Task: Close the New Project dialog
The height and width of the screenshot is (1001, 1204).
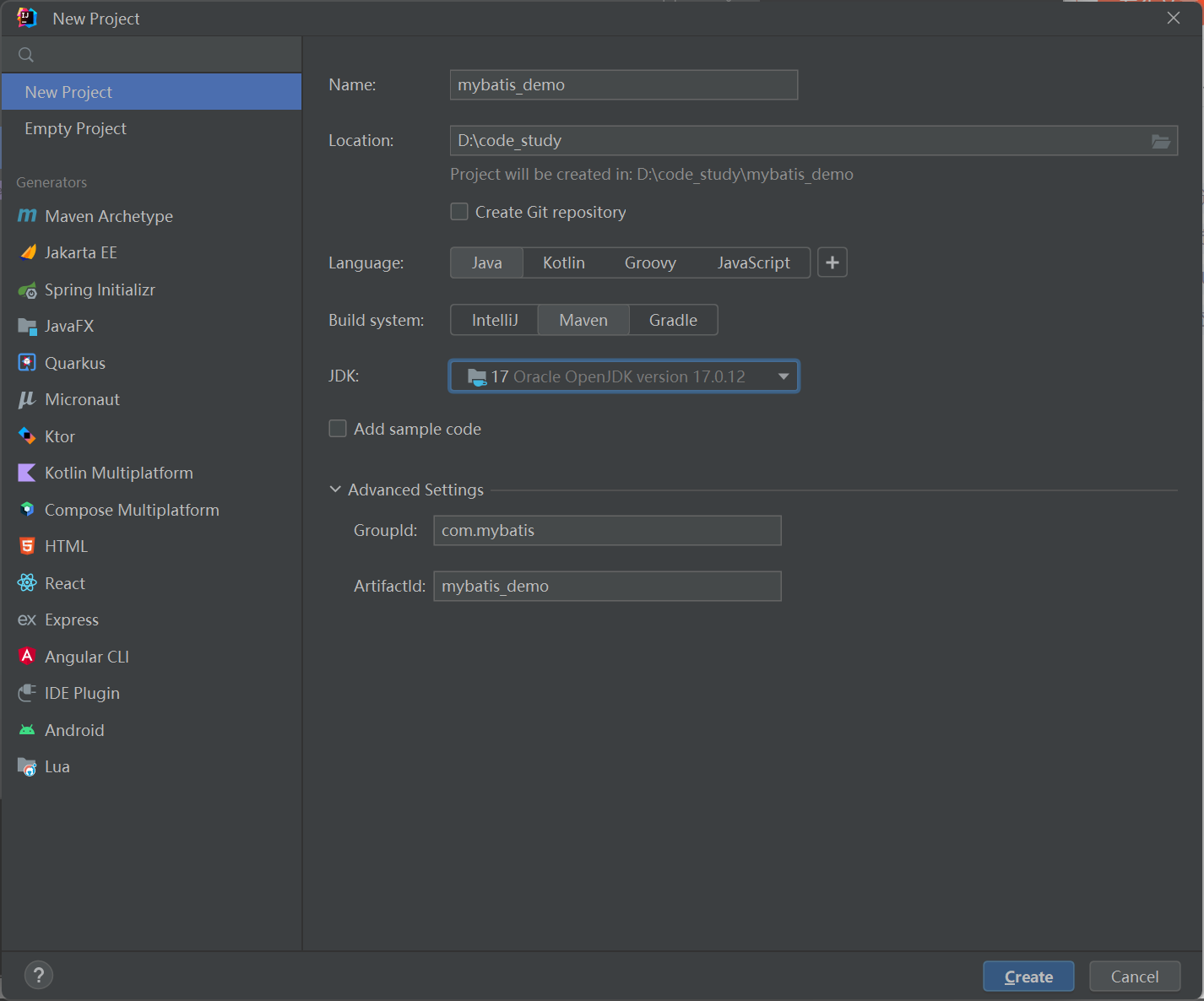Action: pos(1174,18)
